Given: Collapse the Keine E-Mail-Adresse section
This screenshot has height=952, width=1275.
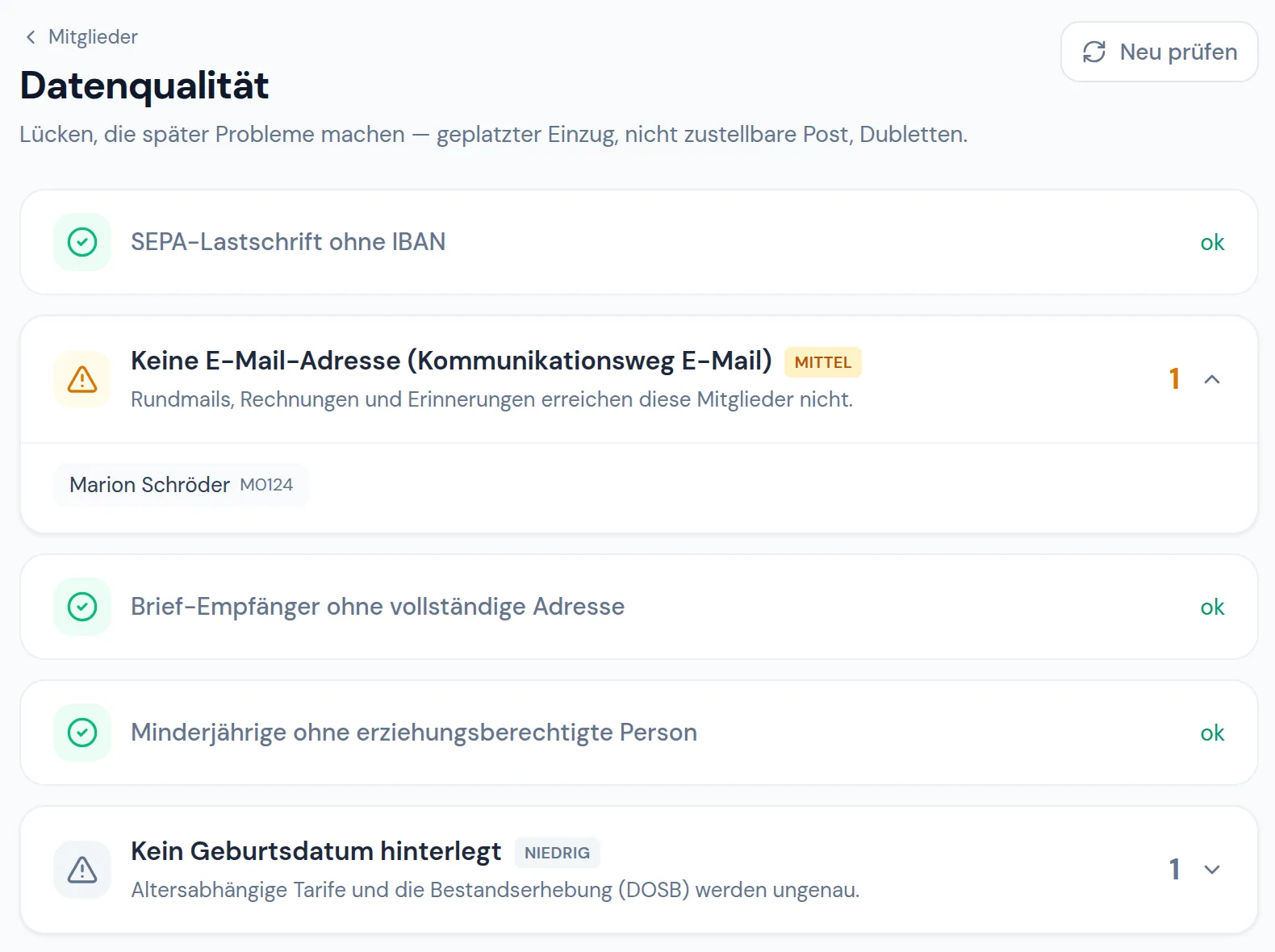Looking at the screenshot, I should pos(1212,379).
